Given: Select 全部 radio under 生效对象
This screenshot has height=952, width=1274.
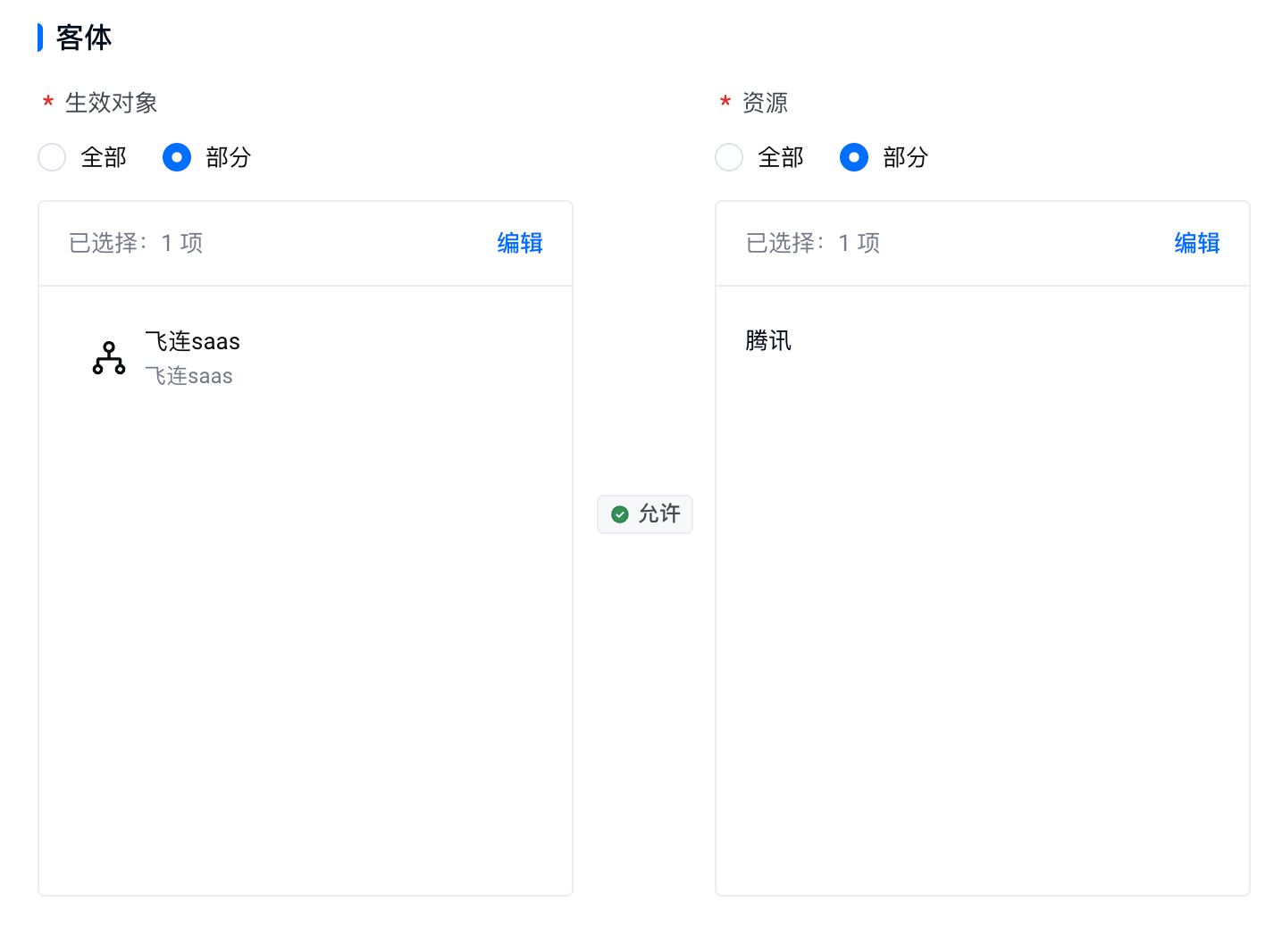Looking at the screenshot, I should coord(52,157).
